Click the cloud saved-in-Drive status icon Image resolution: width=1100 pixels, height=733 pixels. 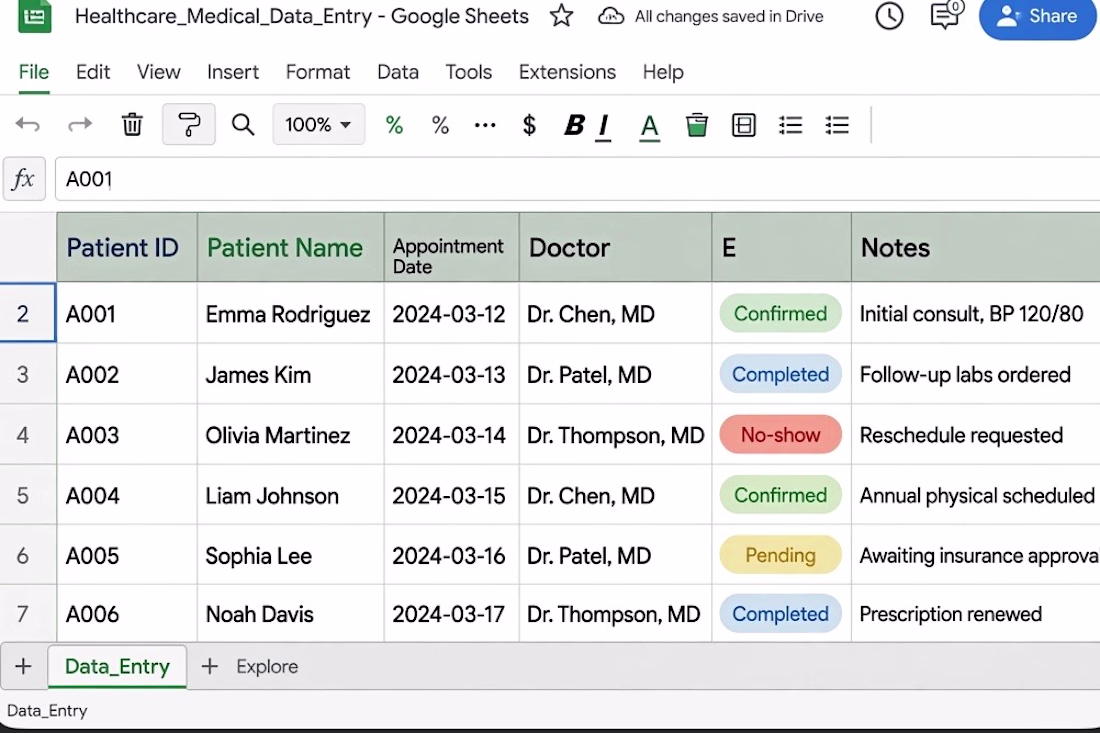click(x=611, y=16)
